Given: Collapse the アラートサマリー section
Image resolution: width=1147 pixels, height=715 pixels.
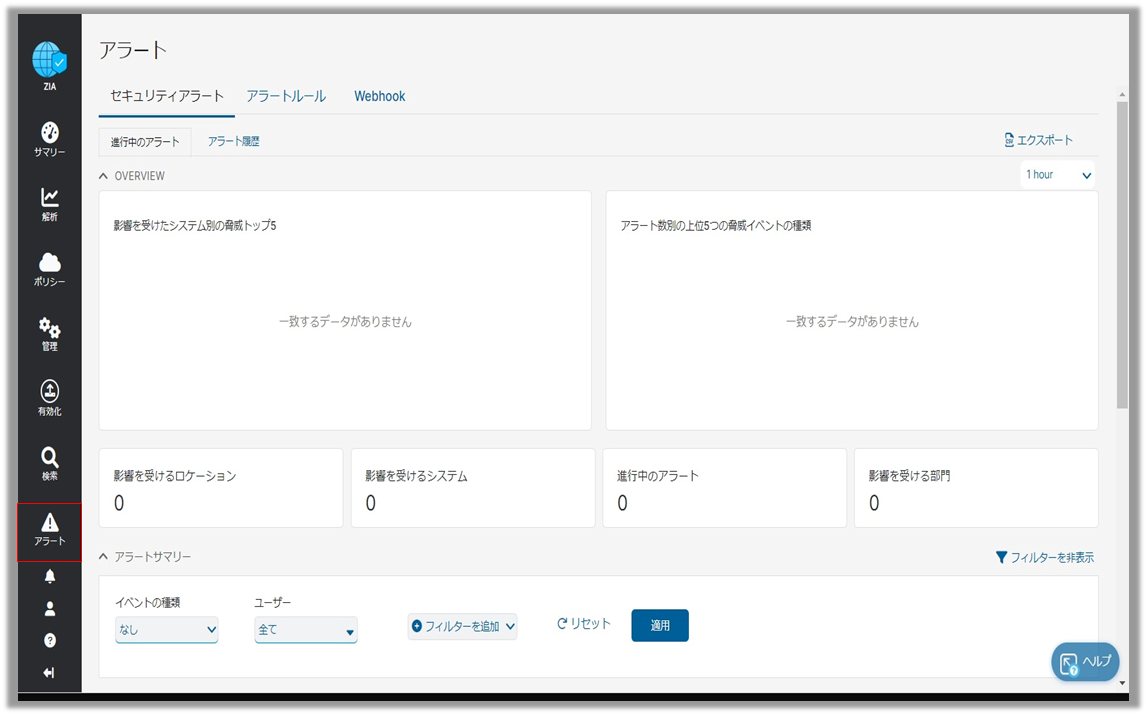Looking at the screenshot, I should (103, 557).
